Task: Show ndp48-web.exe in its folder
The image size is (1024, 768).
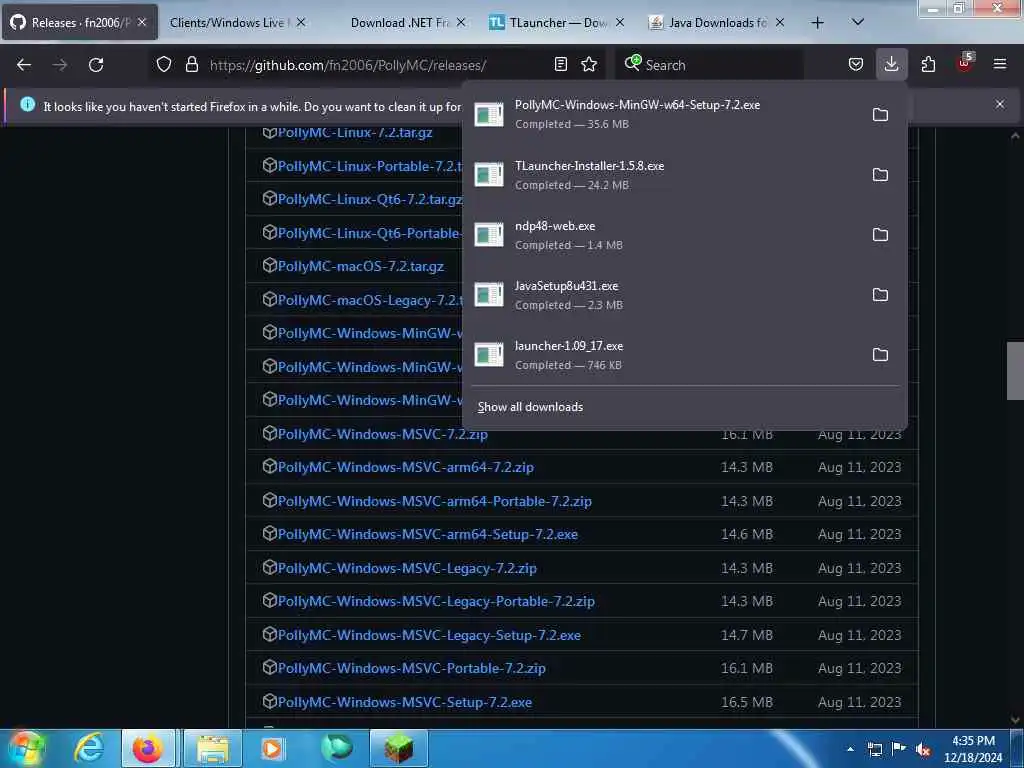Action: pyautogui.click(x=880, y=234)
